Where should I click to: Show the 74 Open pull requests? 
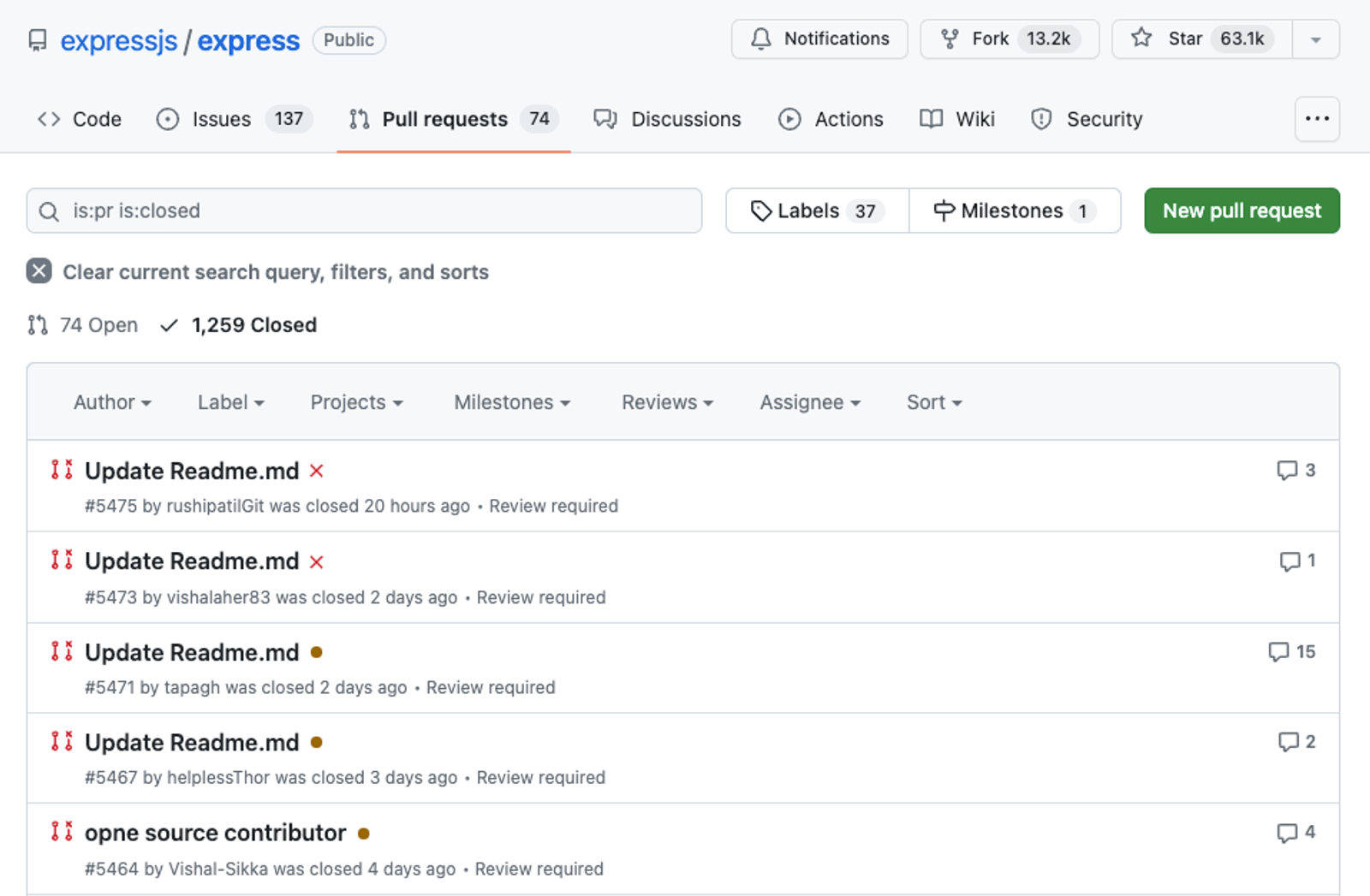pyautogui.click(x=83, y=325)
